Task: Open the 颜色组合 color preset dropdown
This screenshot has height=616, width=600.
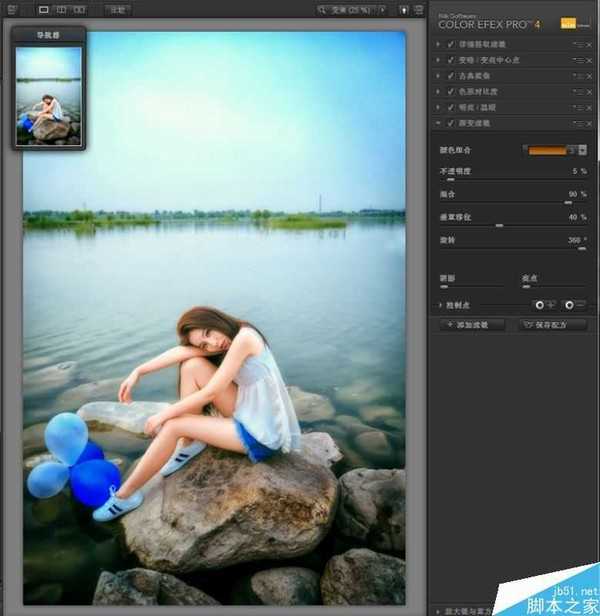Action: point(582,150)
